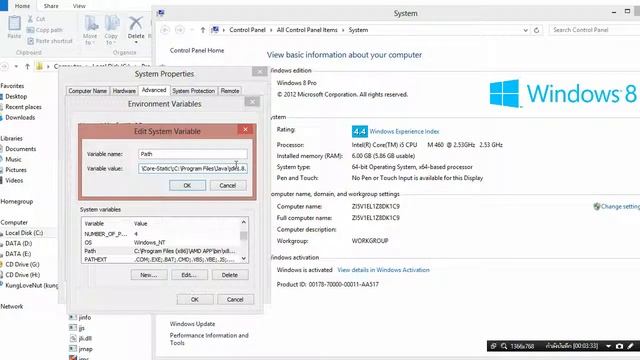Click the New... system variable button
The image size is (640, 360).
149,275
